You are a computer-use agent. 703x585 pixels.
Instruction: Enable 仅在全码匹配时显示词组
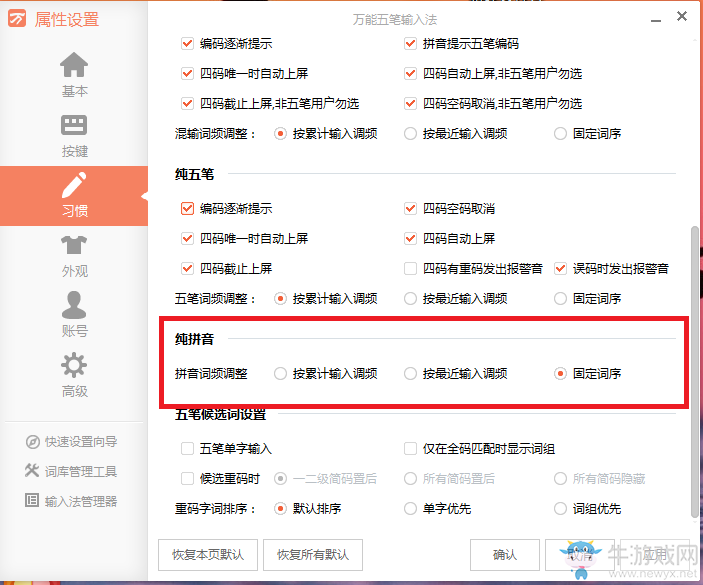pos(410,449)
